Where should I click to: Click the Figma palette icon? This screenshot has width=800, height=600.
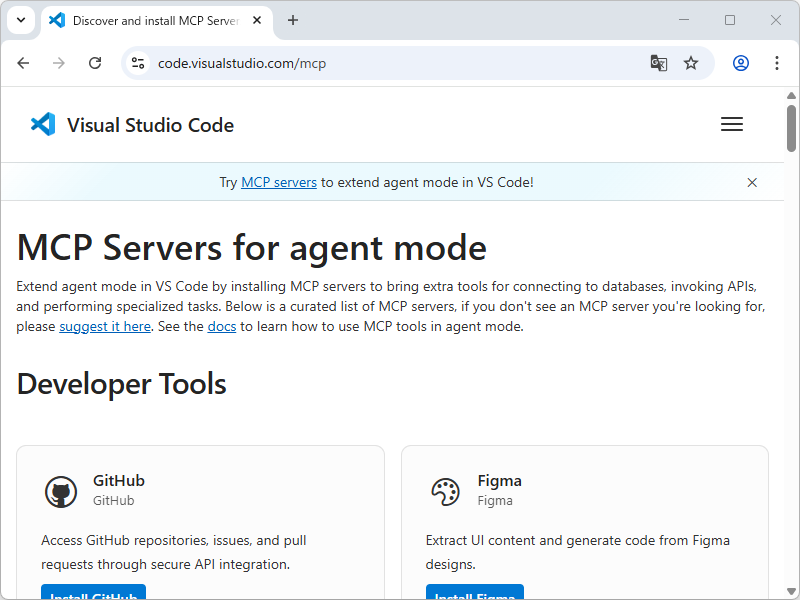coord(445,491)
